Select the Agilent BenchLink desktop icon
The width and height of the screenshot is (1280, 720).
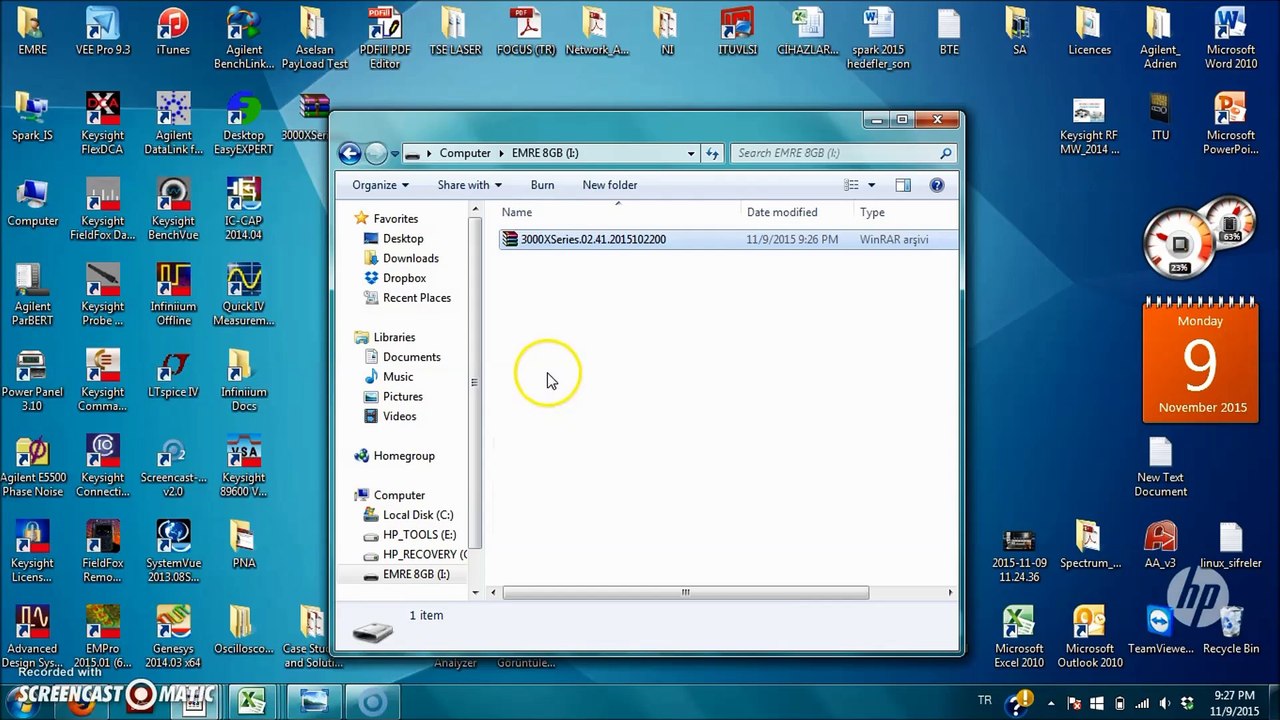244,39
